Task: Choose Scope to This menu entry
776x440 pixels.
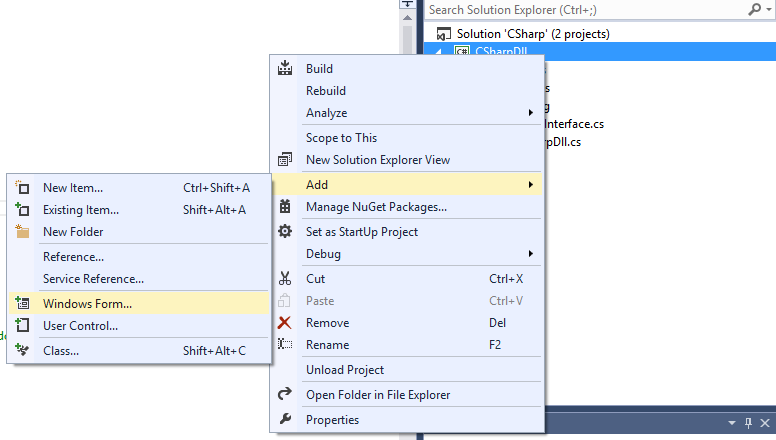Action: click(341, 138)
